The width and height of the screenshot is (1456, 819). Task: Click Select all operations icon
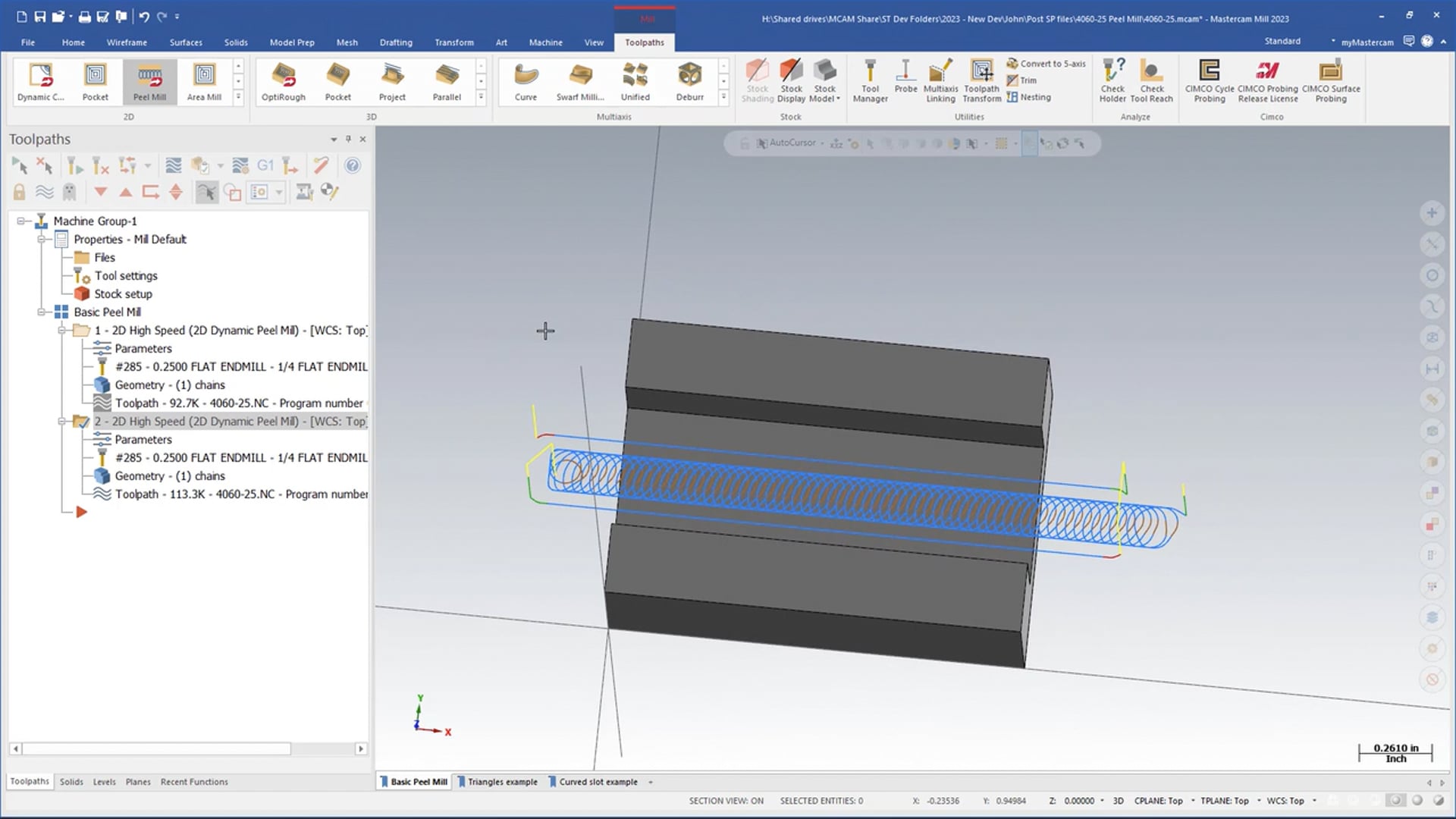(x=20, y=165)
